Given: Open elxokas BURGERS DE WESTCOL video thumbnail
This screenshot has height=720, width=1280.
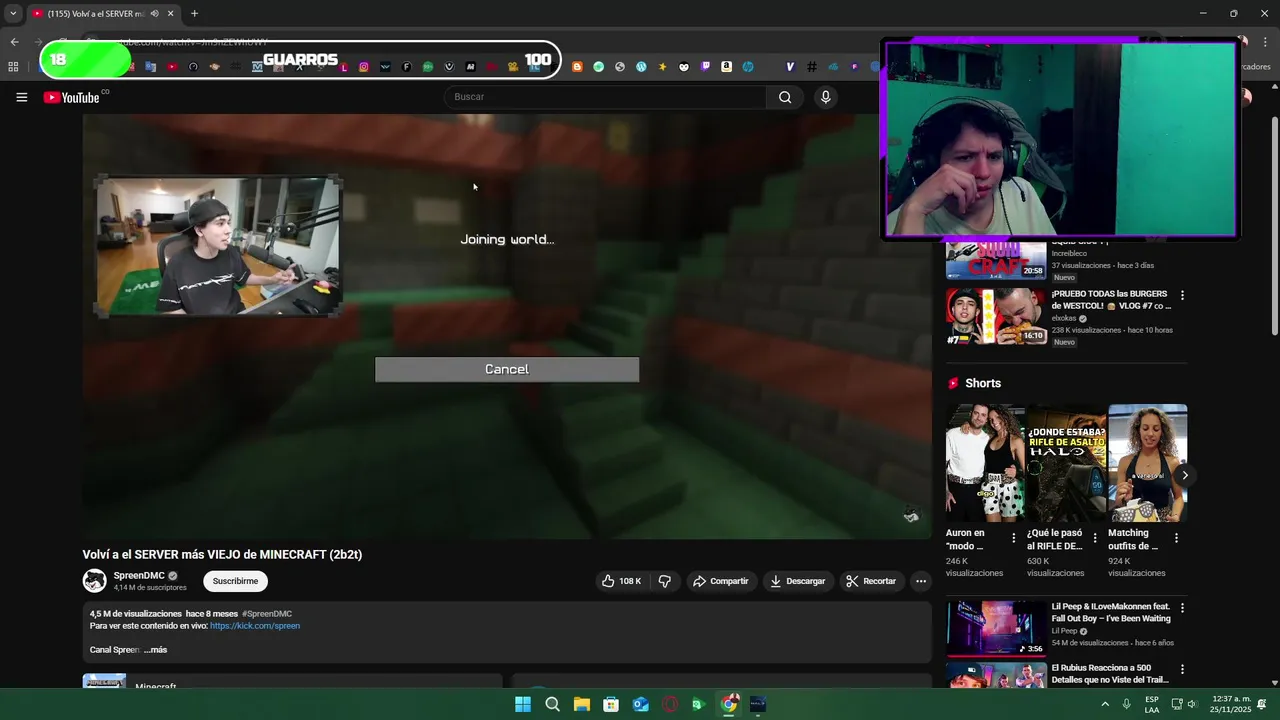Looking at the screenshot, I should coord(996,316).
